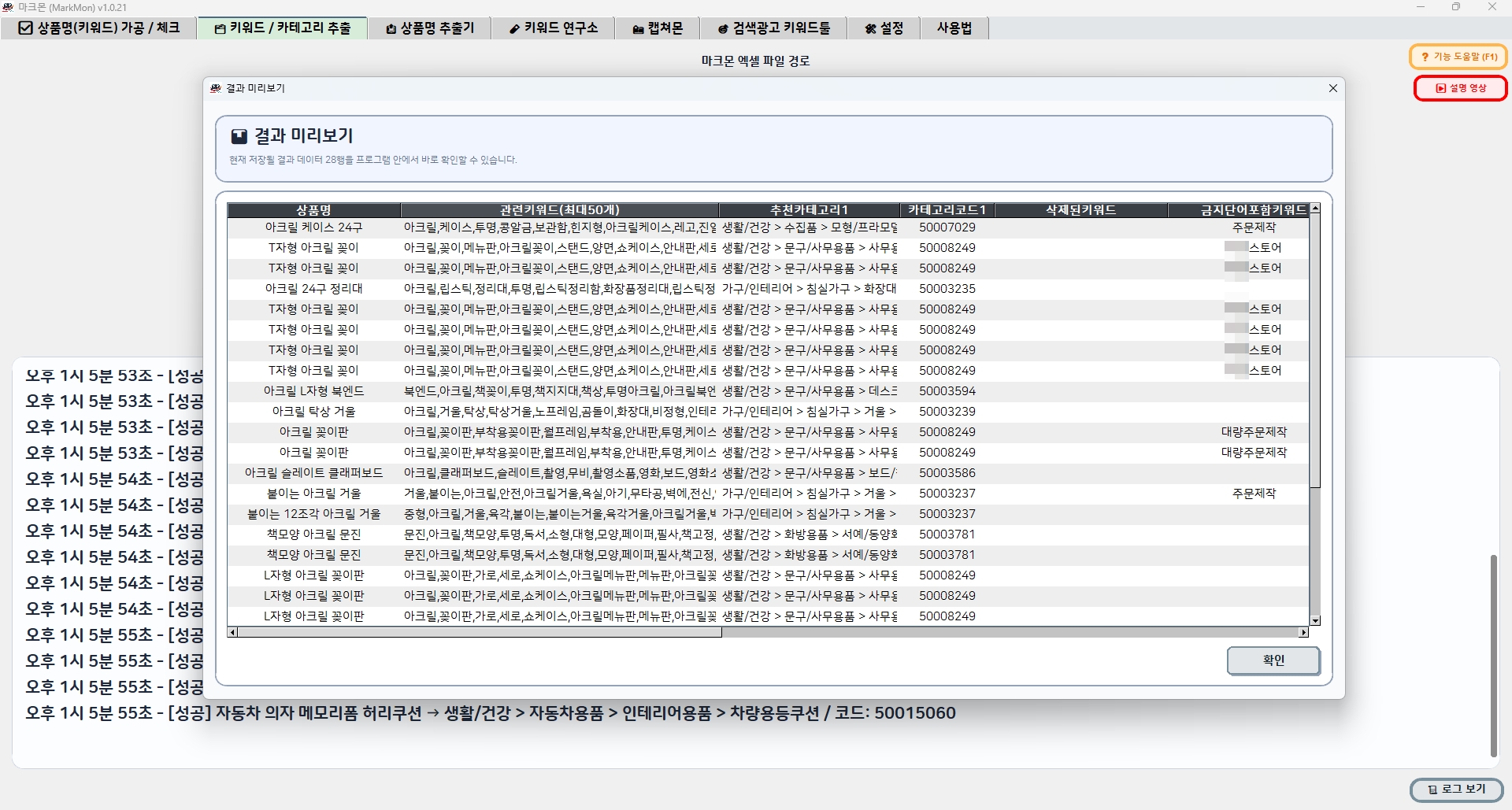The image size is (1512, 810).
Task: Click the 확인 button in preview dialog
Action: pyautogui.click(x=1273, y=660)
